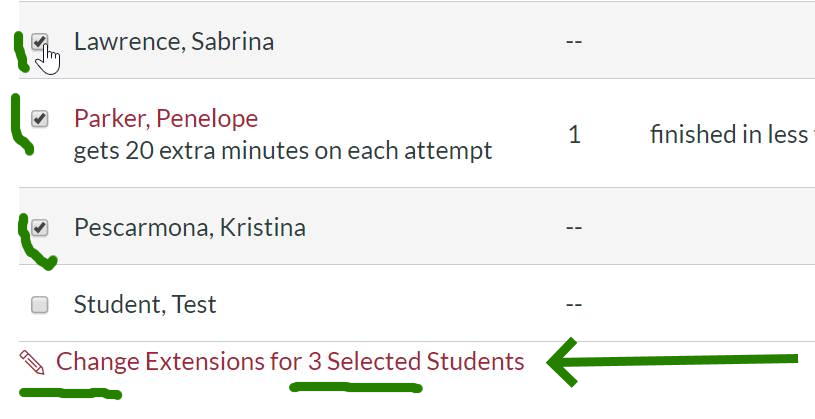Click the 20 extra minutes note

tap(283, 151)
